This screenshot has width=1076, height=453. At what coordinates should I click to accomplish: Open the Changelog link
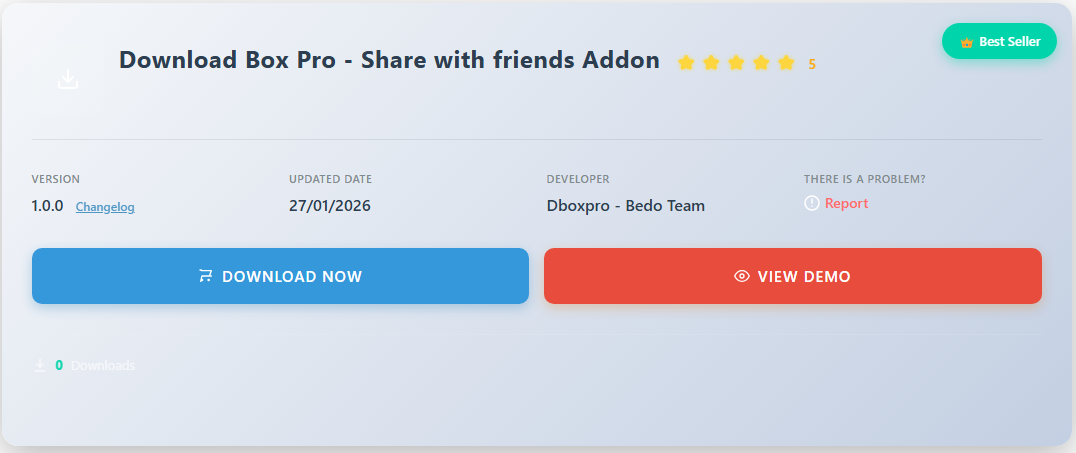tap(105, 207)
